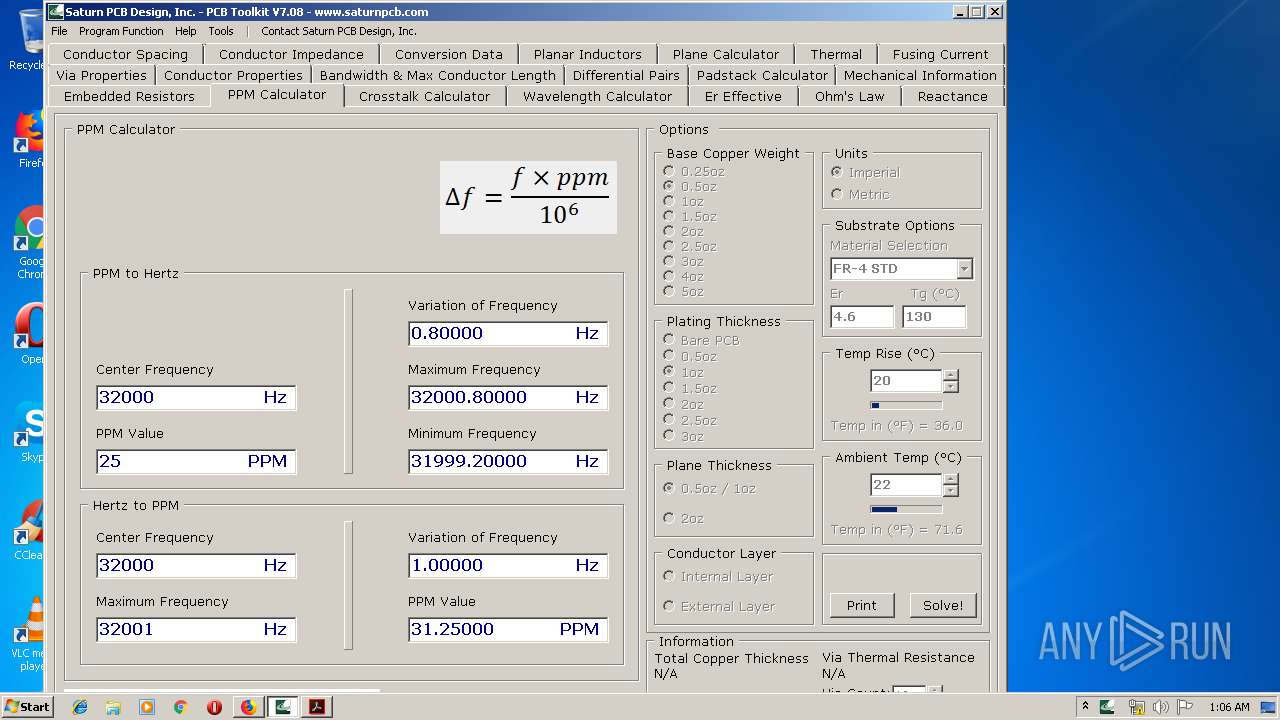Open the Tools menu
The width and height of the screenshot is (1280, 720).
[221, 31]
